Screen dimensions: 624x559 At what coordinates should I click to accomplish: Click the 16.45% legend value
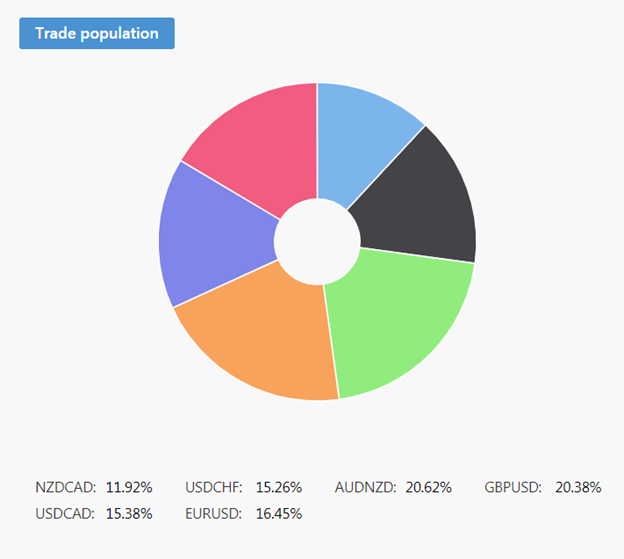point(279,514)
